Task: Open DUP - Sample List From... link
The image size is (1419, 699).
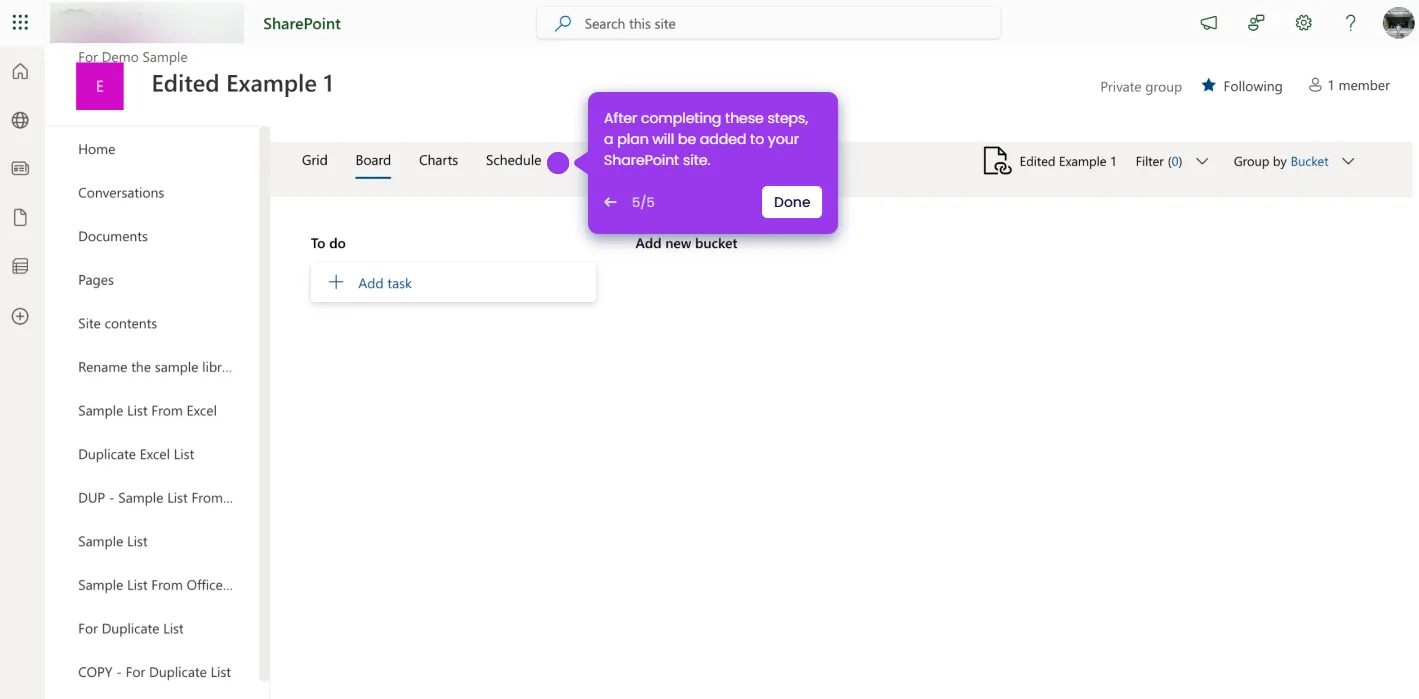Action: (x=155, y=498)
